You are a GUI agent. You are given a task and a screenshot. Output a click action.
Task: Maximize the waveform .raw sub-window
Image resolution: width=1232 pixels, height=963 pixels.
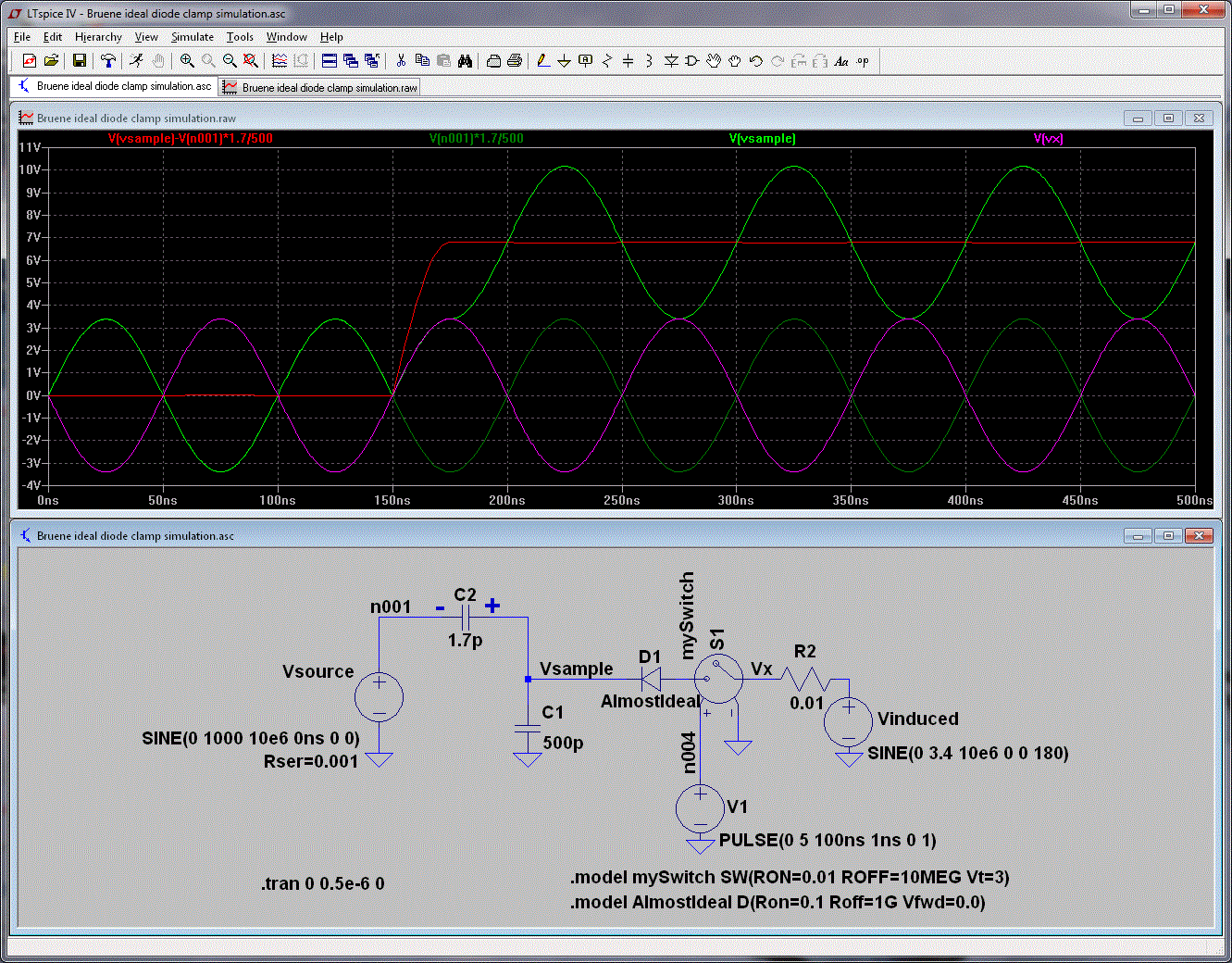(1168, 119)
